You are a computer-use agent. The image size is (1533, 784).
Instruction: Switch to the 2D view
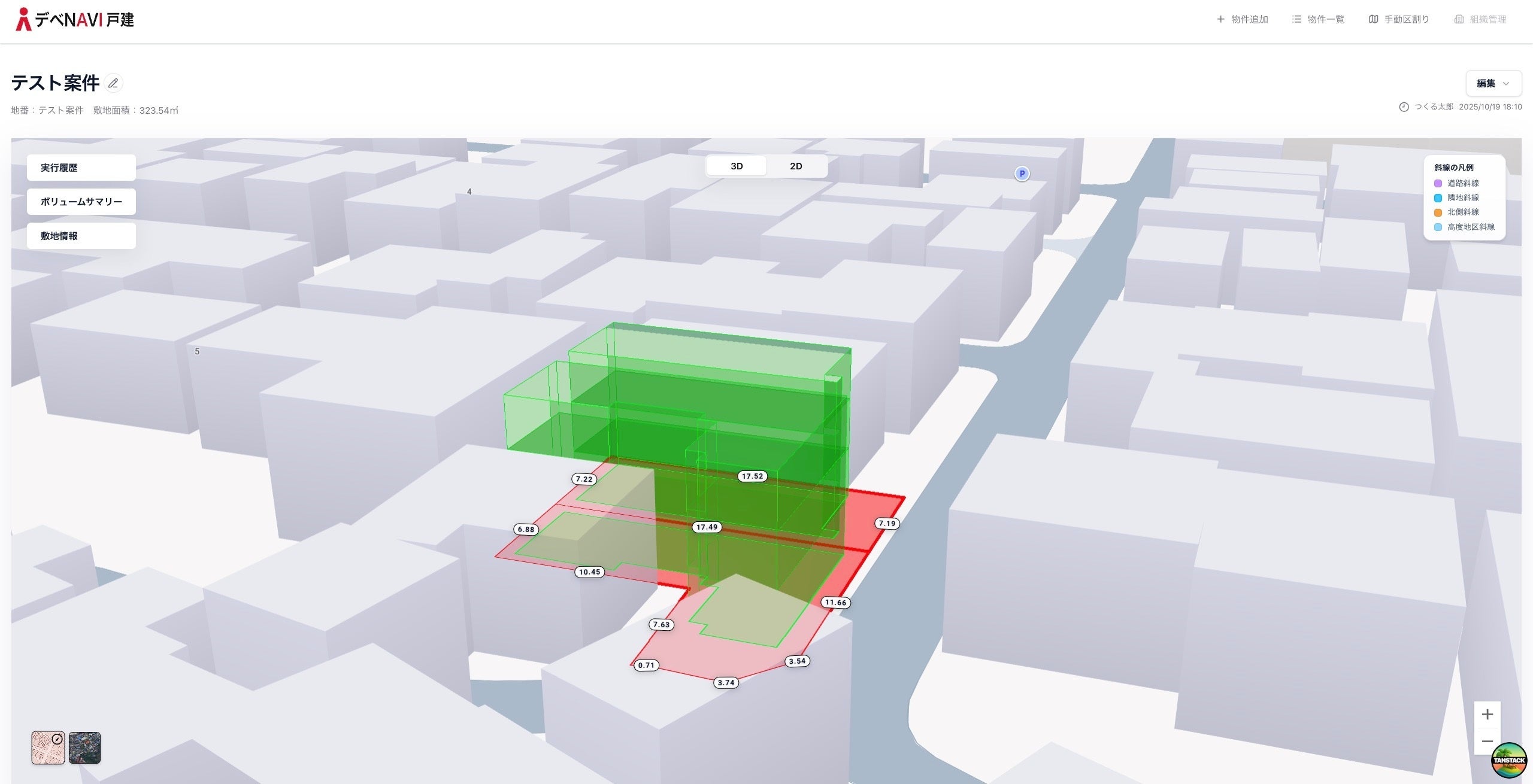tap(796, 166)
